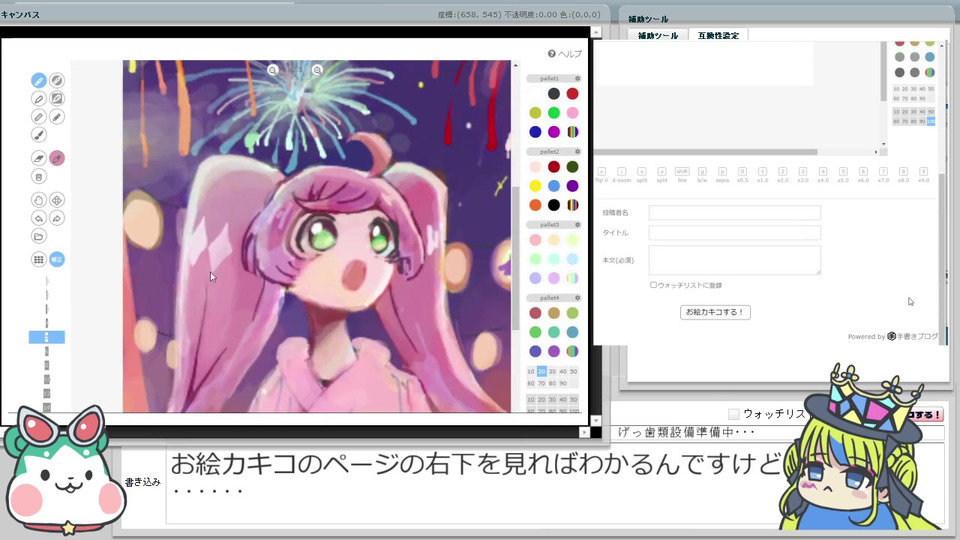The image size is (960, 540).
Task: Pick the red swatch in pallet1
Action: tap(572, 94)
